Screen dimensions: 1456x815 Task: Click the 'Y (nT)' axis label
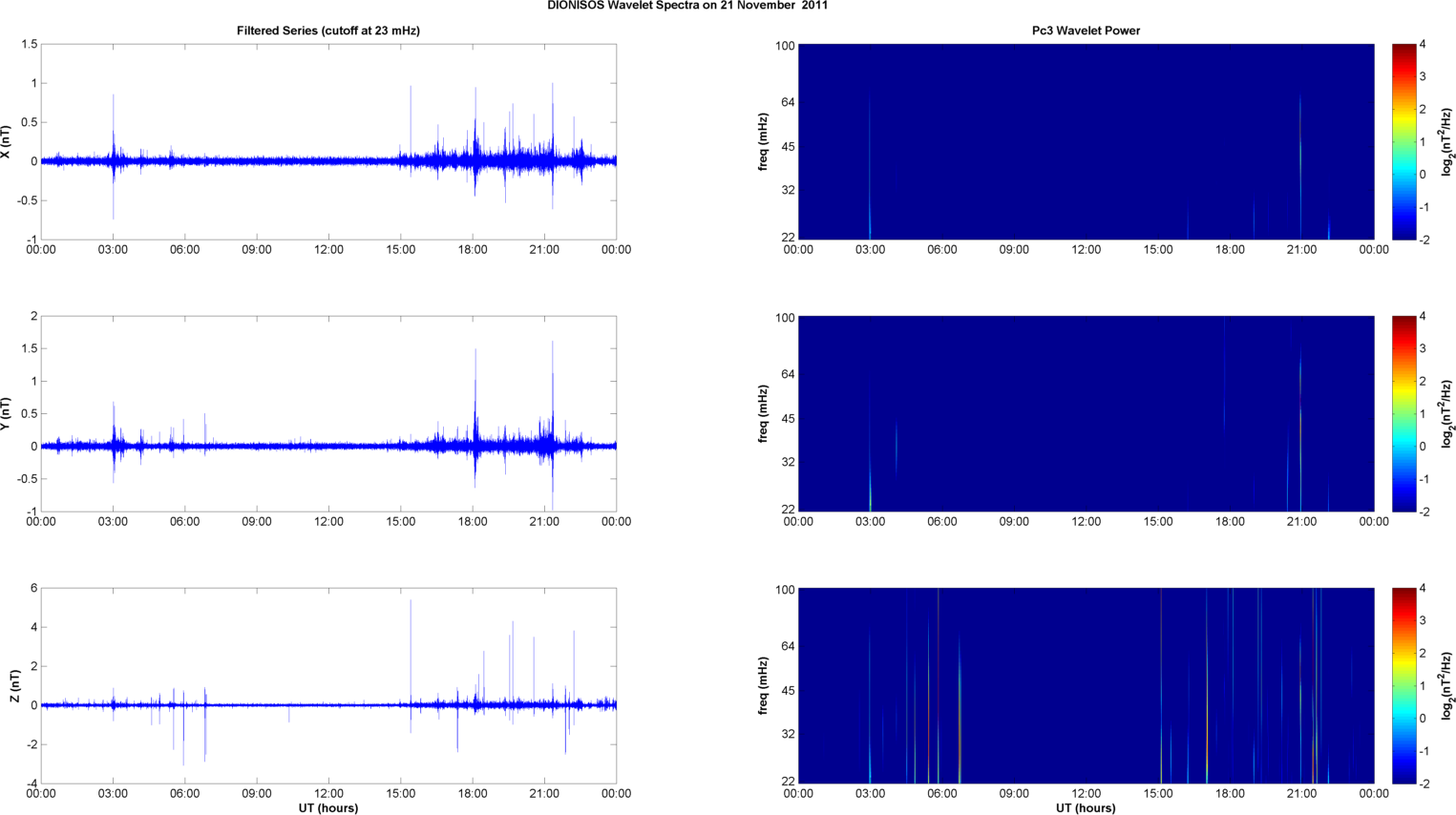coord(7,413)
